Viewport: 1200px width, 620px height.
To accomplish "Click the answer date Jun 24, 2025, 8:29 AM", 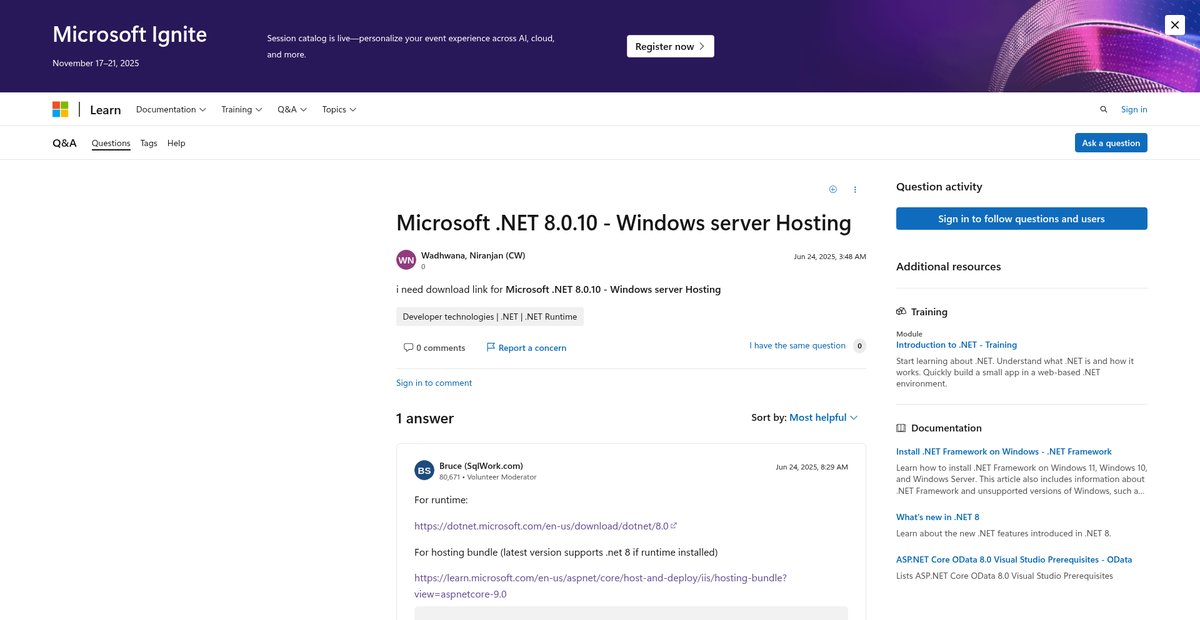I will coord(812,467).
